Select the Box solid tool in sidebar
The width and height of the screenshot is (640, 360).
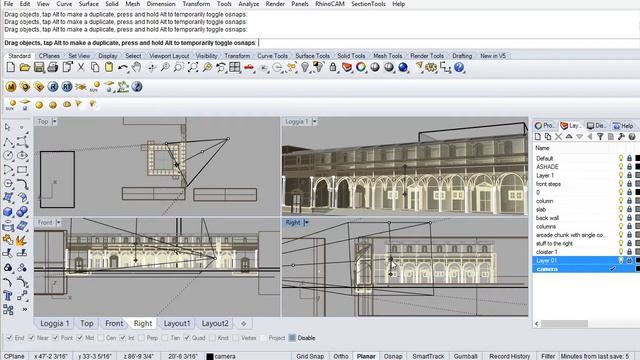point(8,212)
